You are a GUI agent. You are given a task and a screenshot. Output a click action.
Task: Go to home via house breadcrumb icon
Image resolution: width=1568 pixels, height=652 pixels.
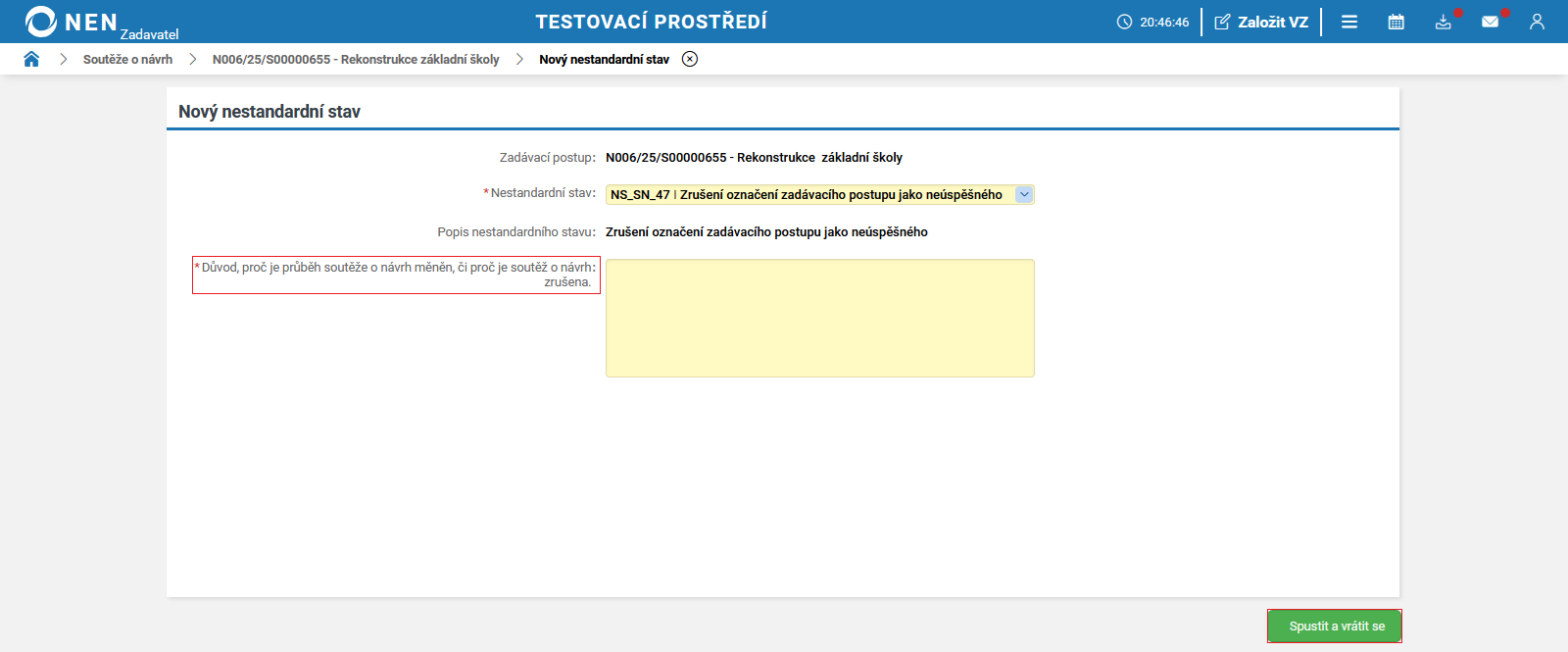[x=31, y=59]
